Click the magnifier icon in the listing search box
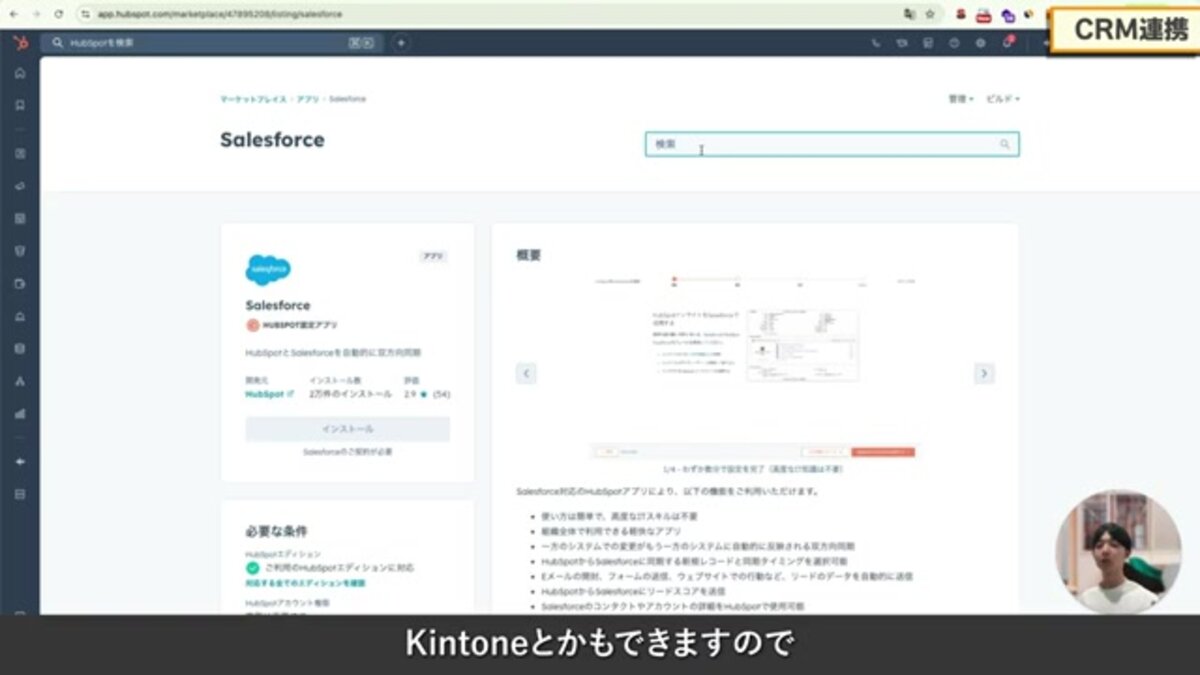This screenshot has height=675, width=1200. pos(1004,145)
